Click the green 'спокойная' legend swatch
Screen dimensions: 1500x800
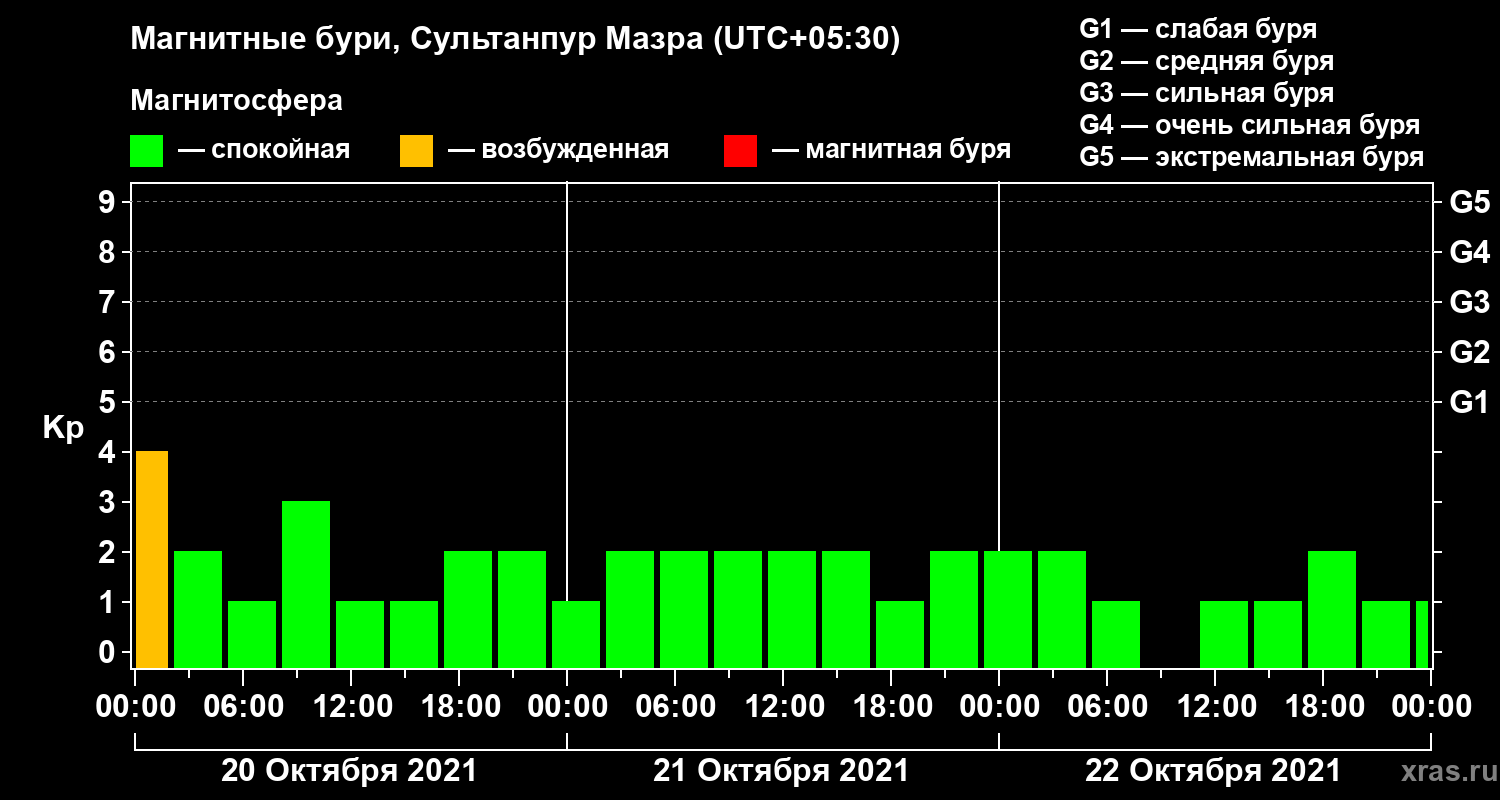coord(147,151)
